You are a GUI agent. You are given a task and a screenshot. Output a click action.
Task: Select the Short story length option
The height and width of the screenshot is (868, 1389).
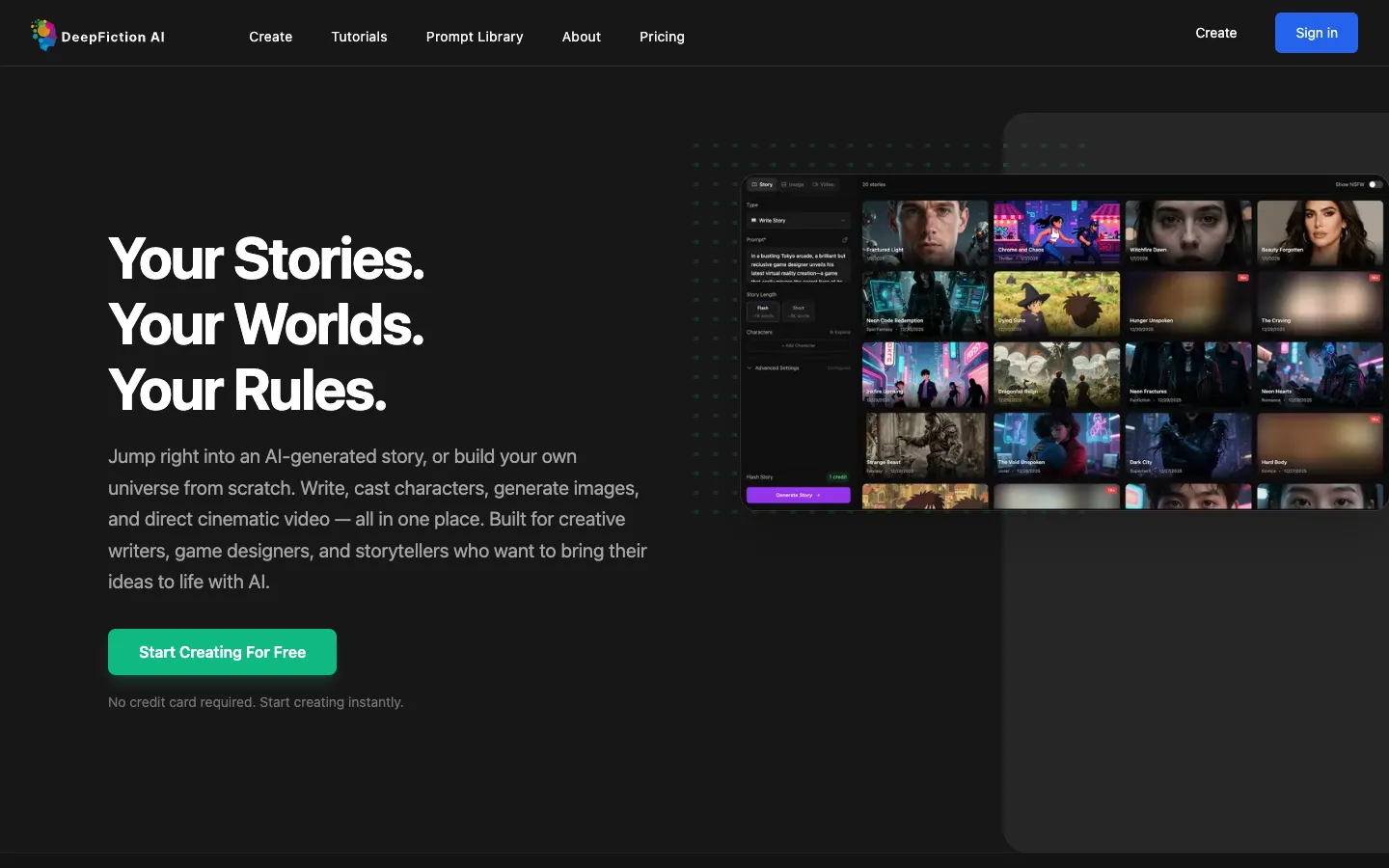[x=799, y=312]
